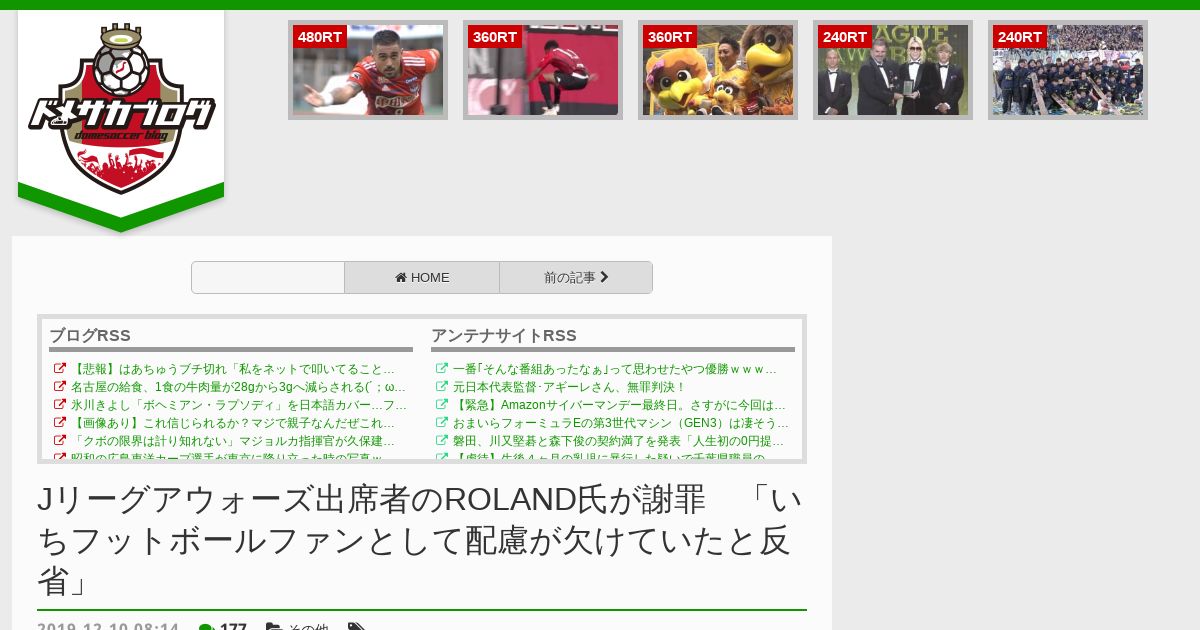Viewport: 1200px width, 630px height.
Task: Open 名古屋の給食 牛肉量 article link
Action: (x=239, y=387)
